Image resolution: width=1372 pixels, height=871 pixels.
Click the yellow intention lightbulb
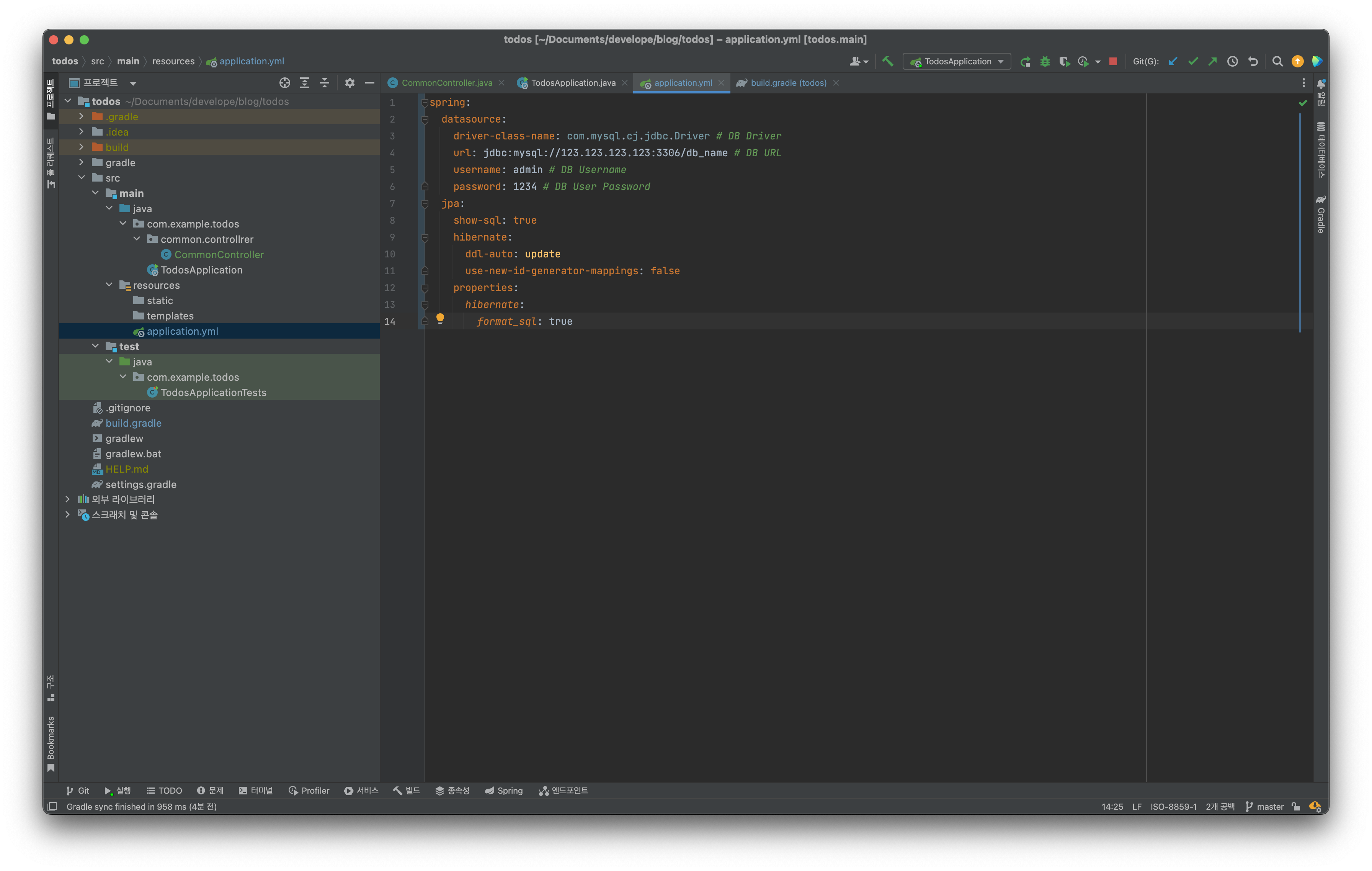tap(440, 319)
